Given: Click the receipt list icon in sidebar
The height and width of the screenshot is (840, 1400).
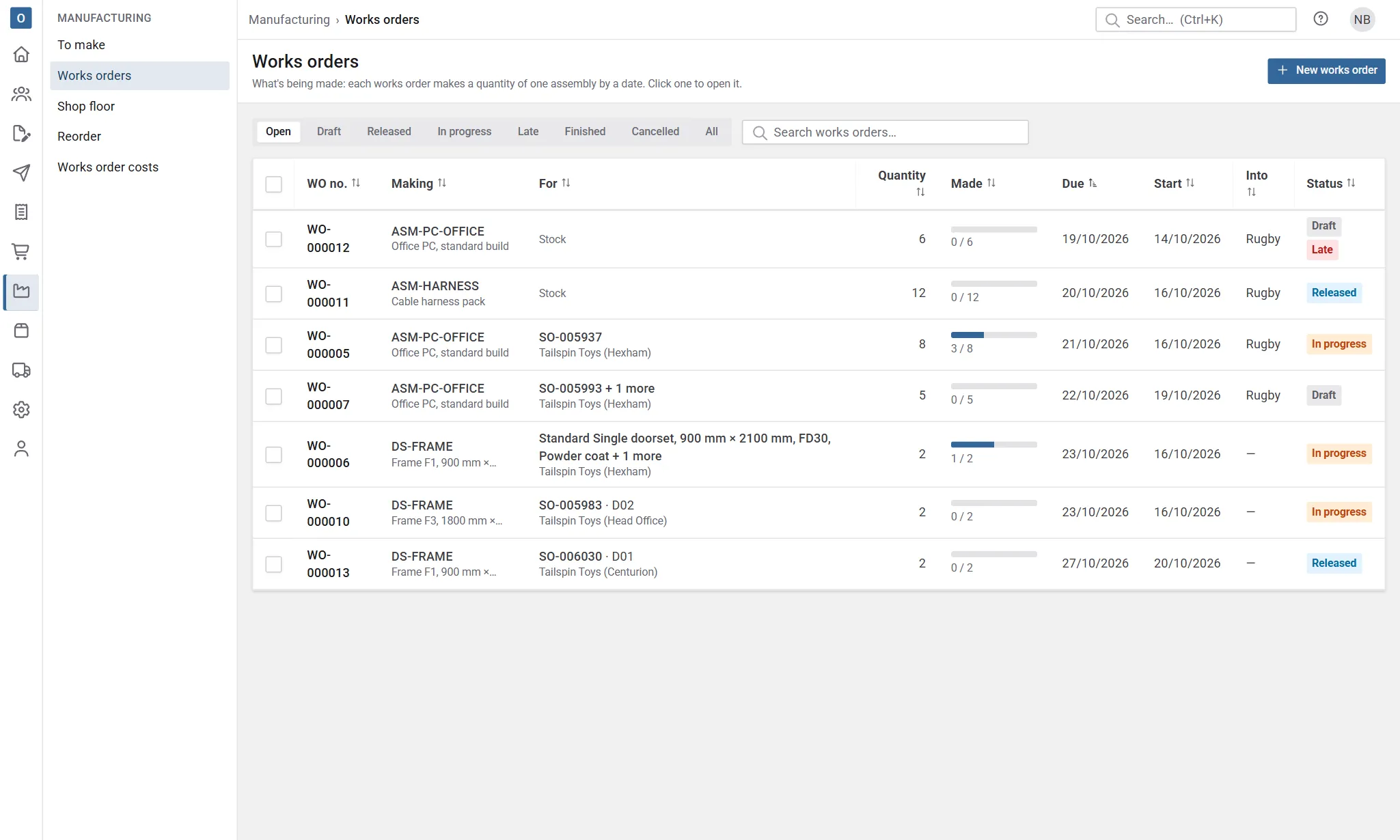Looking at the screenshot, I should pos(21,212).
